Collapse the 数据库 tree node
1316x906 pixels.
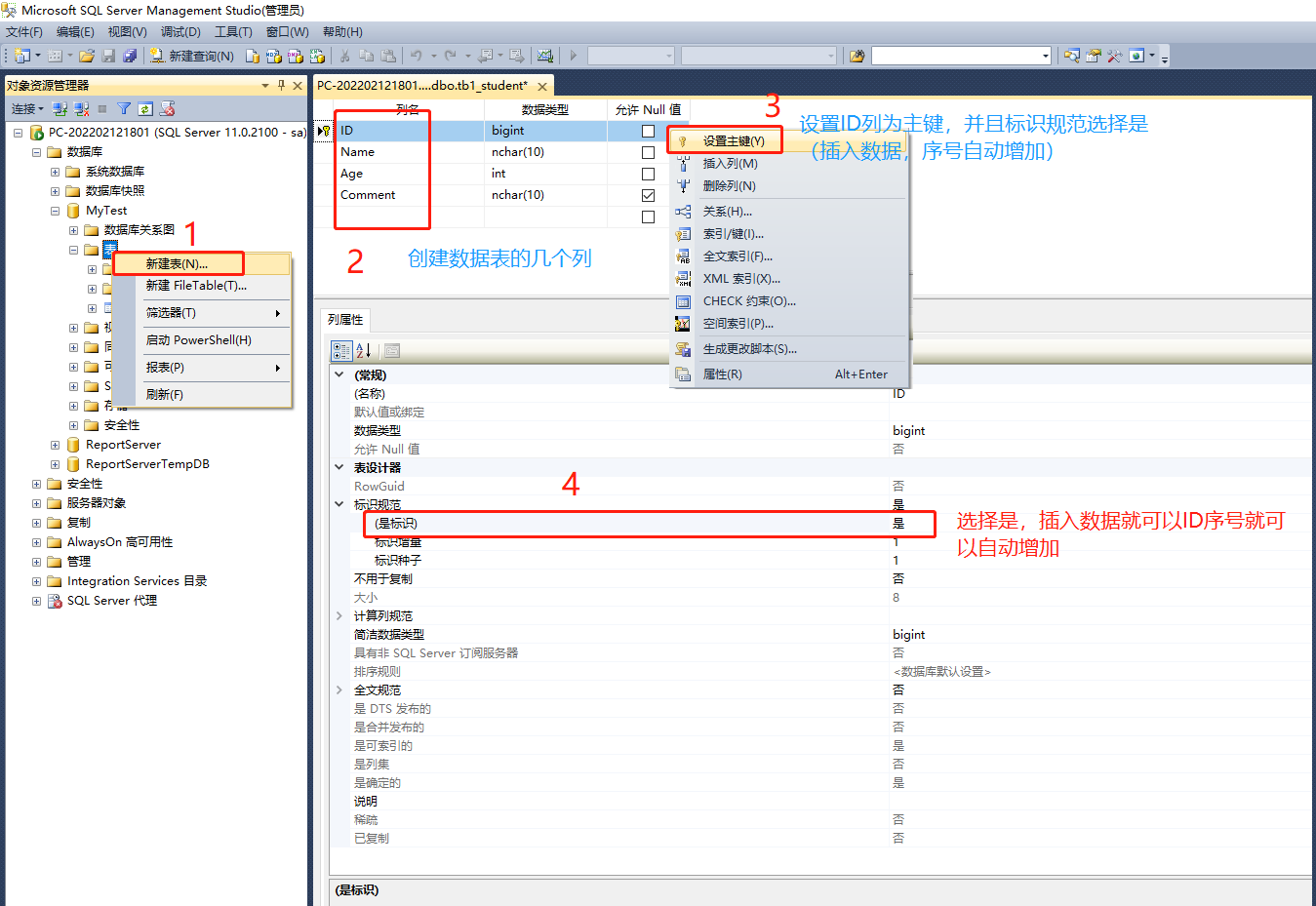36,152
